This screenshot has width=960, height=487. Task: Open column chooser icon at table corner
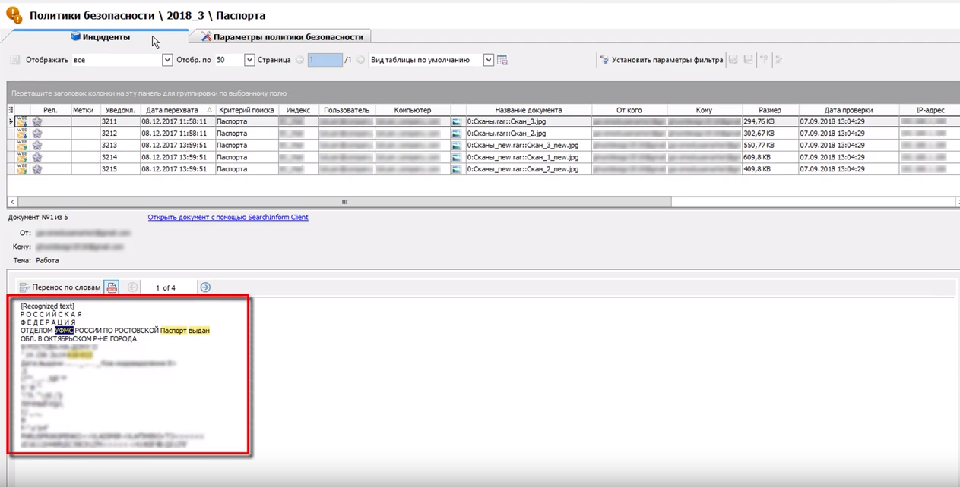[10, 110]
